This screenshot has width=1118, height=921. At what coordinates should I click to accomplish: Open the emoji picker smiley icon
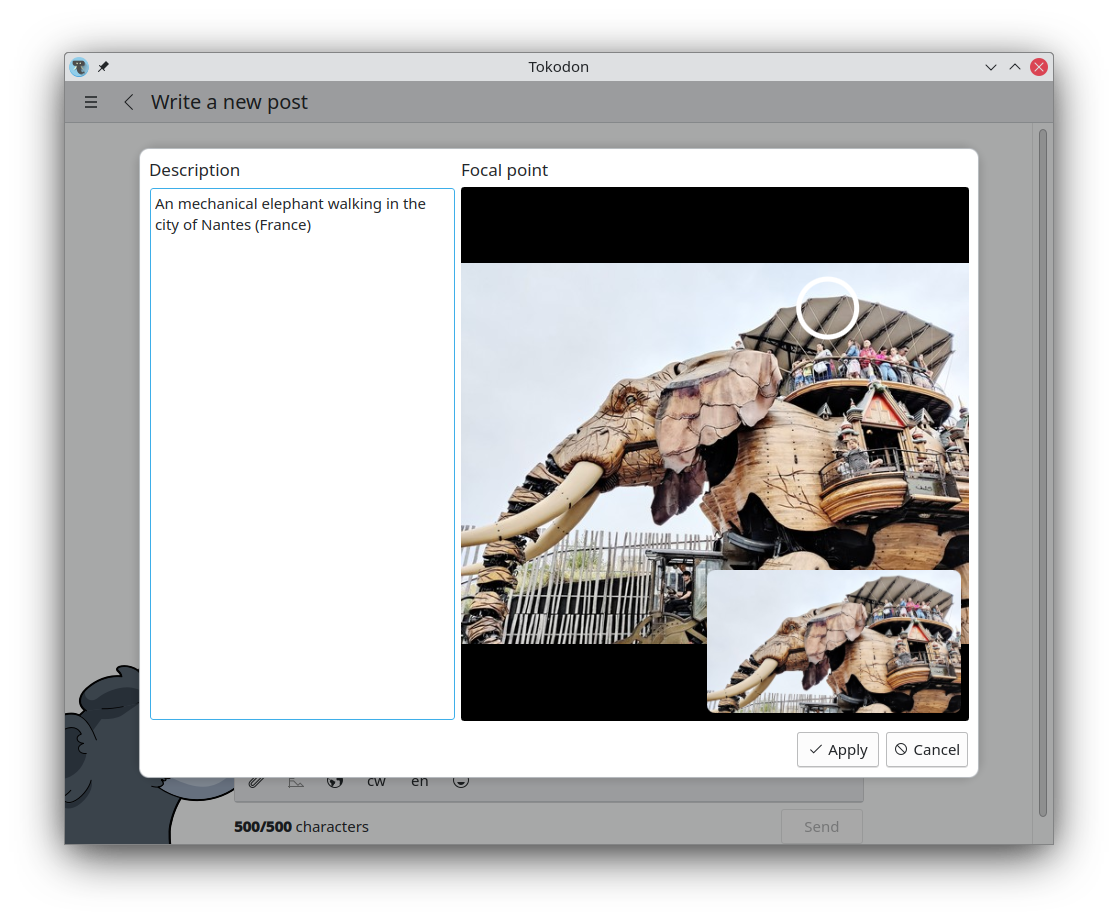[x=461, y=782]
